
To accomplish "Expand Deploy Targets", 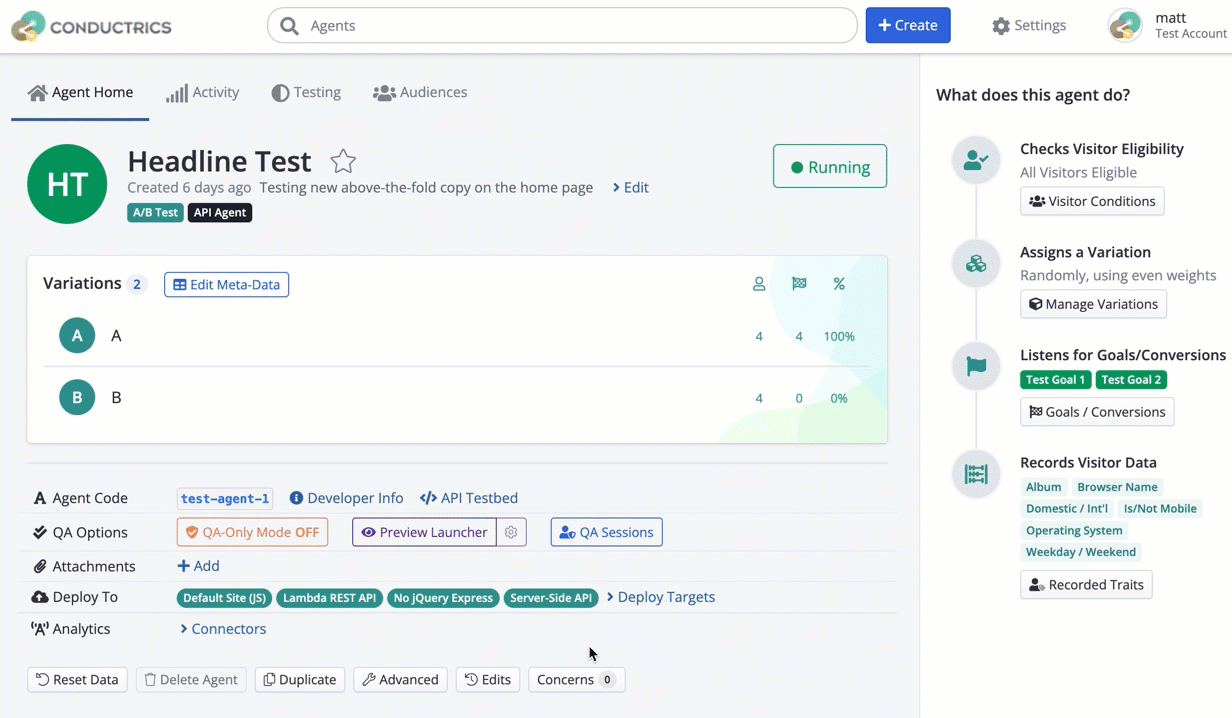I will pos(661,597).
